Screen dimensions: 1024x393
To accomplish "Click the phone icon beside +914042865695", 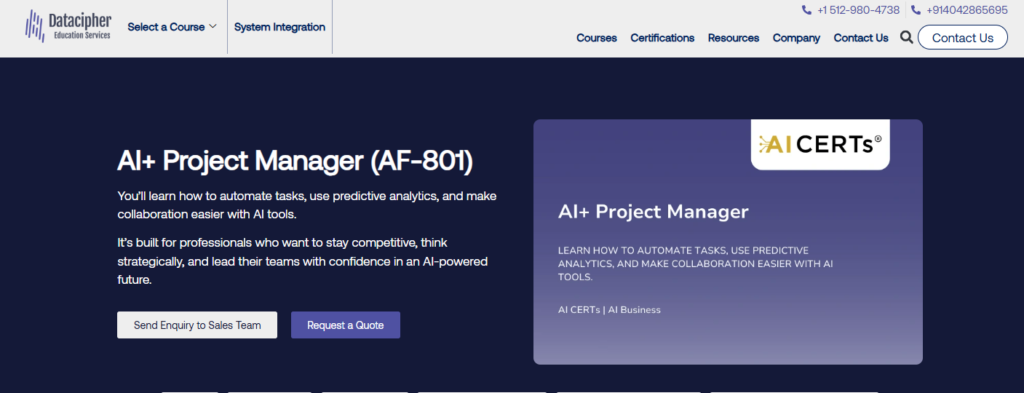I will [x=916, y=10].
